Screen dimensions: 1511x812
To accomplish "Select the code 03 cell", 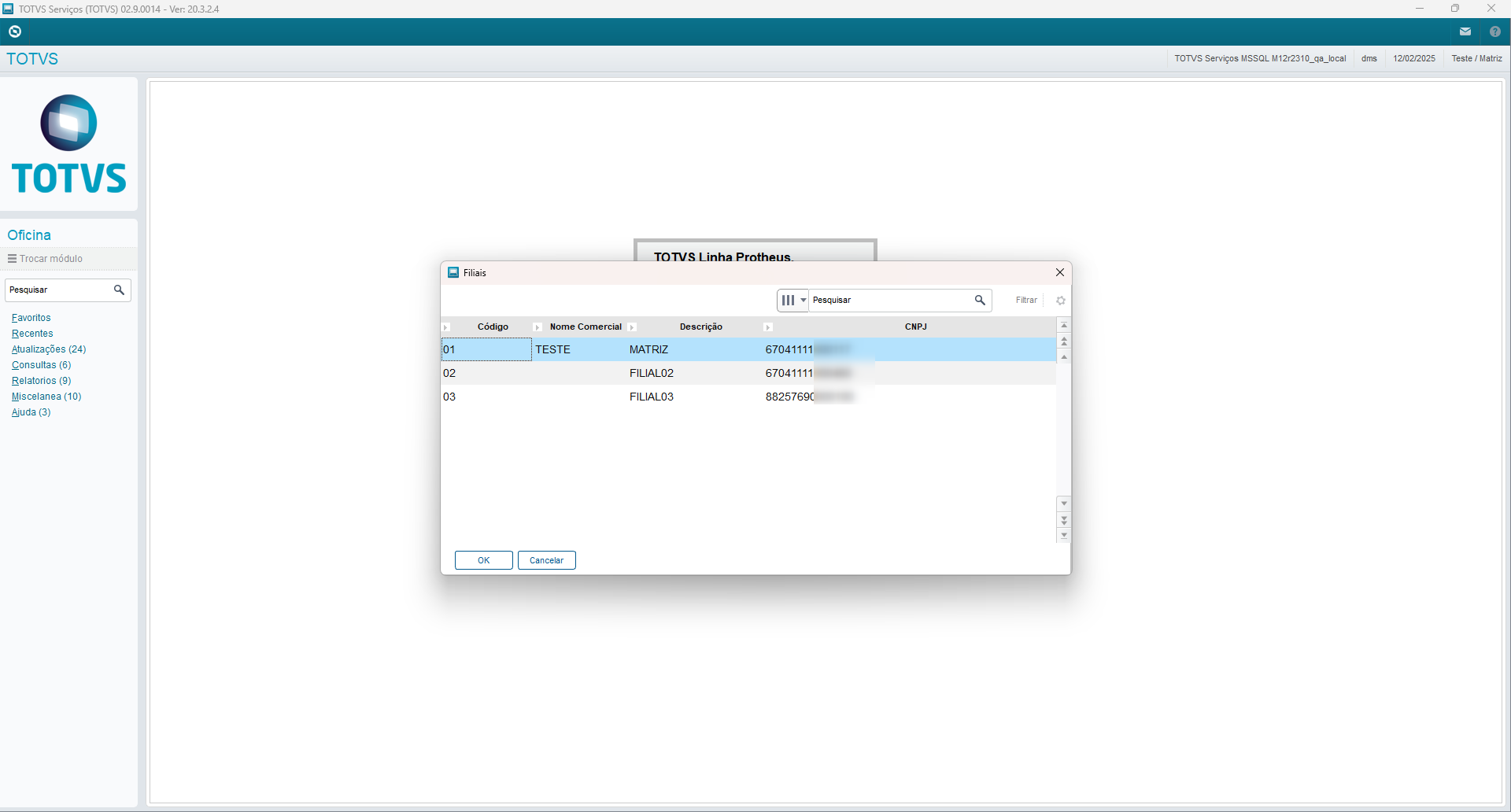I will tap(486, 397).
